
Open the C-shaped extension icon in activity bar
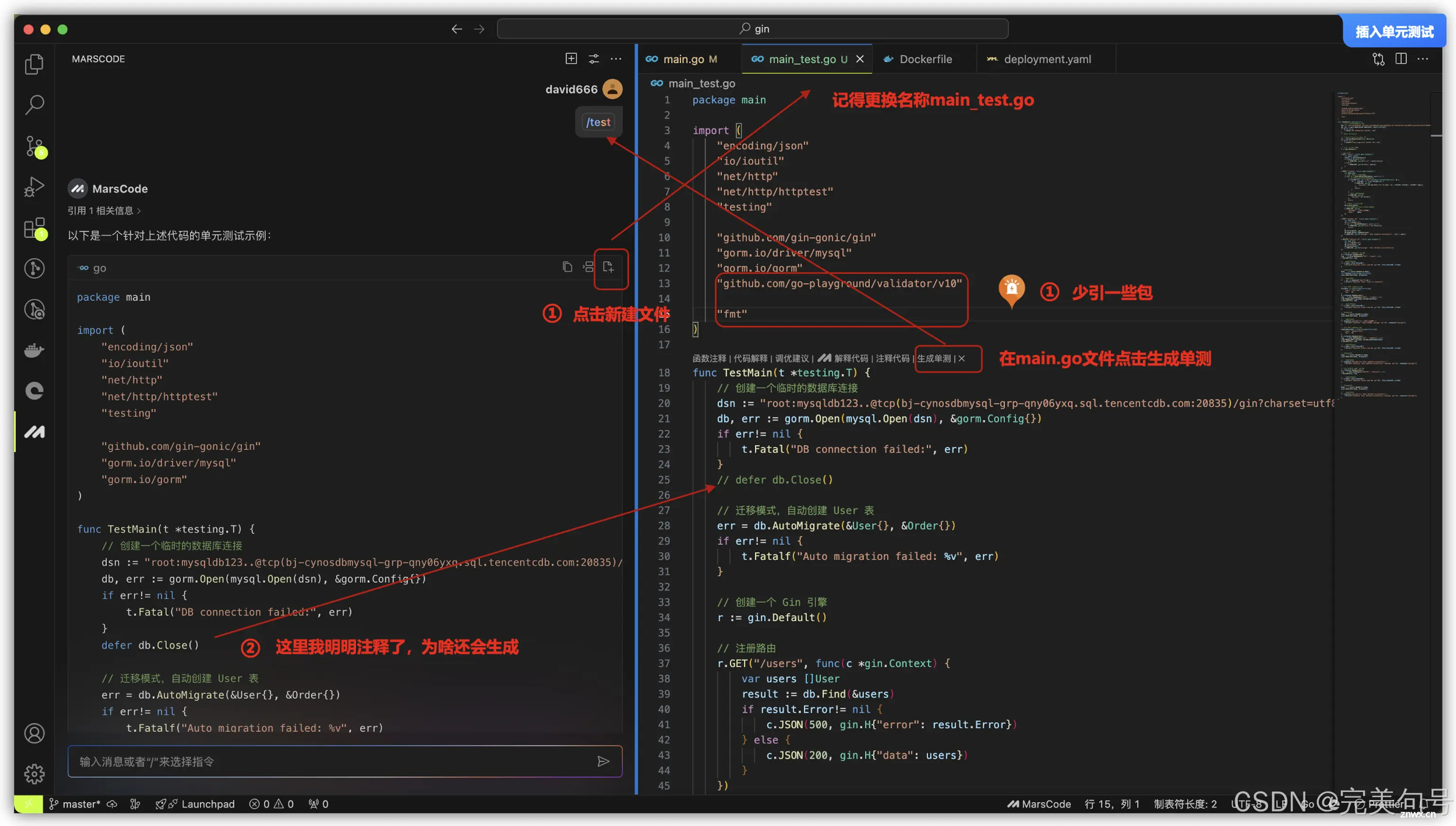(x=34, y=391)
